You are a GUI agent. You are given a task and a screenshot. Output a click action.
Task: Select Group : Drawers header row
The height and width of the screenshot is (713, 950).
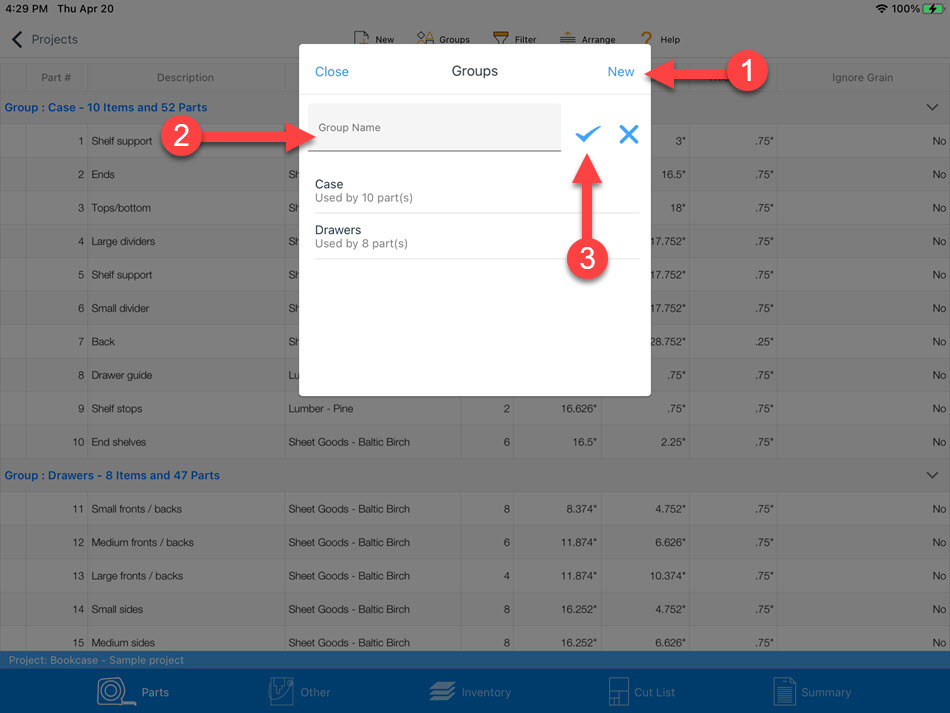coord(475,475)
